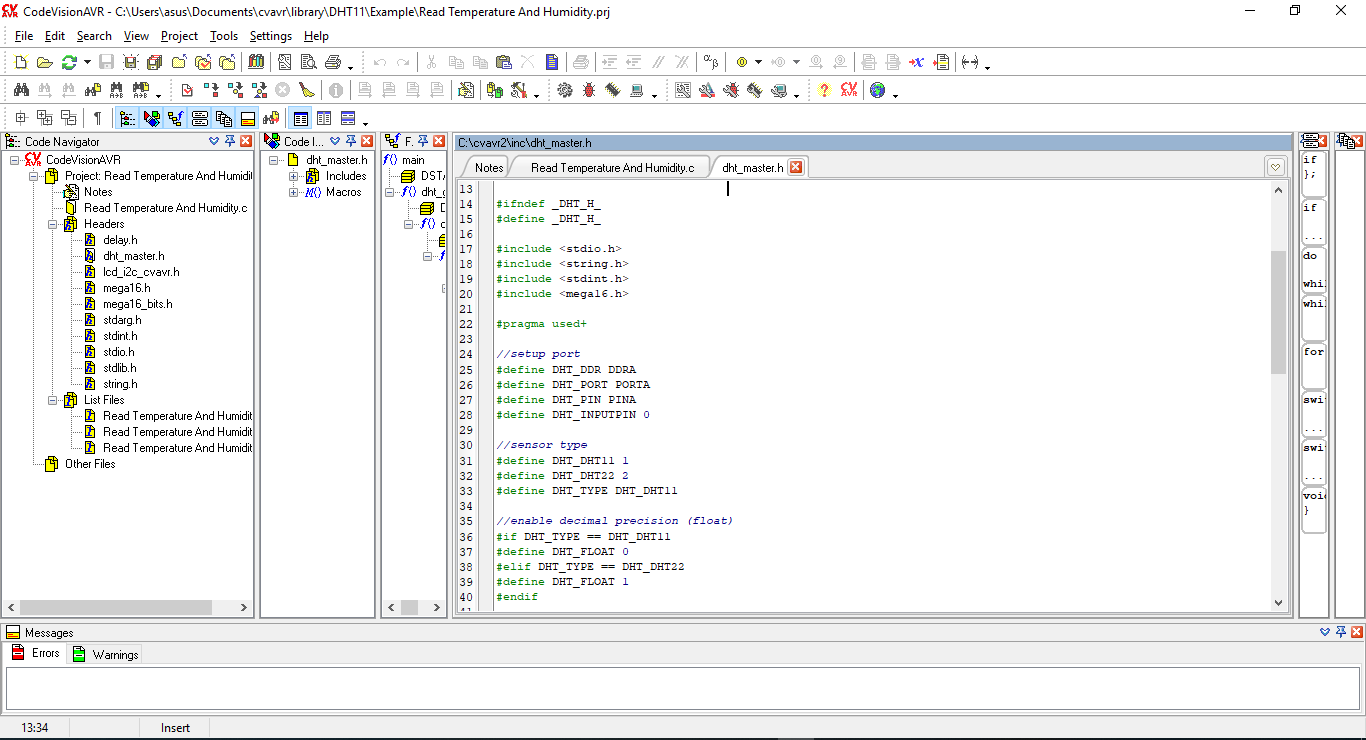Viewport: 1366px width, 740px height.
Task: Open the Warnings tab in Messages
Action: click(106, 654)
